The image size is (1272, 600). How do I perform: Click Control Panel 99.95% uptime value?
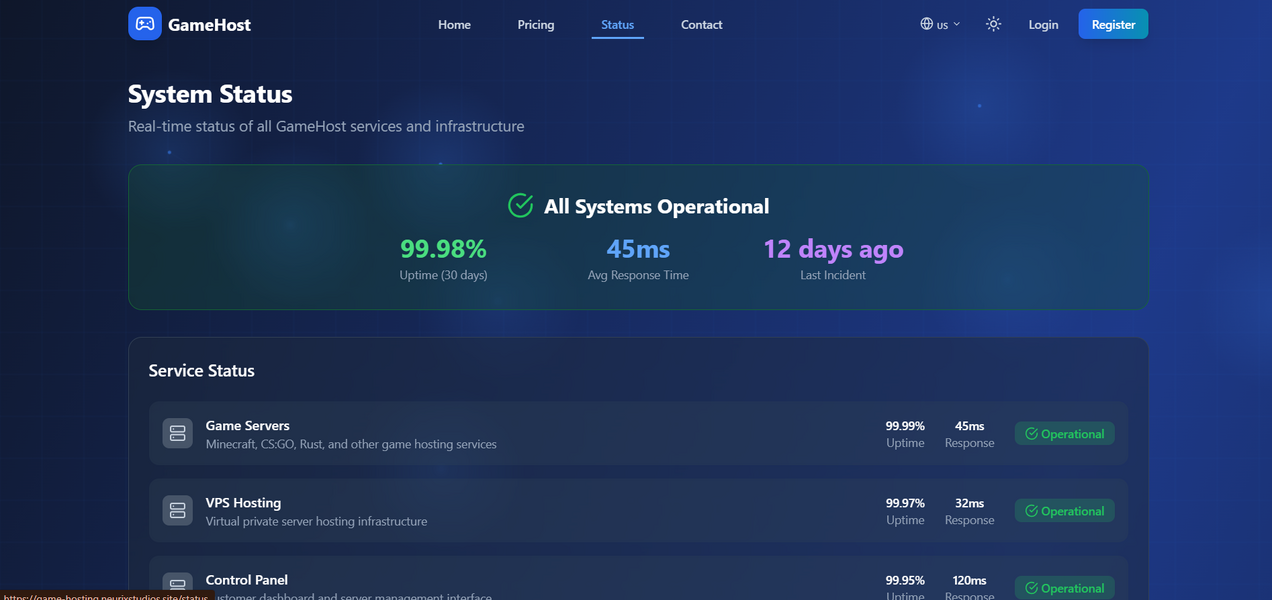tap(905, 580)
